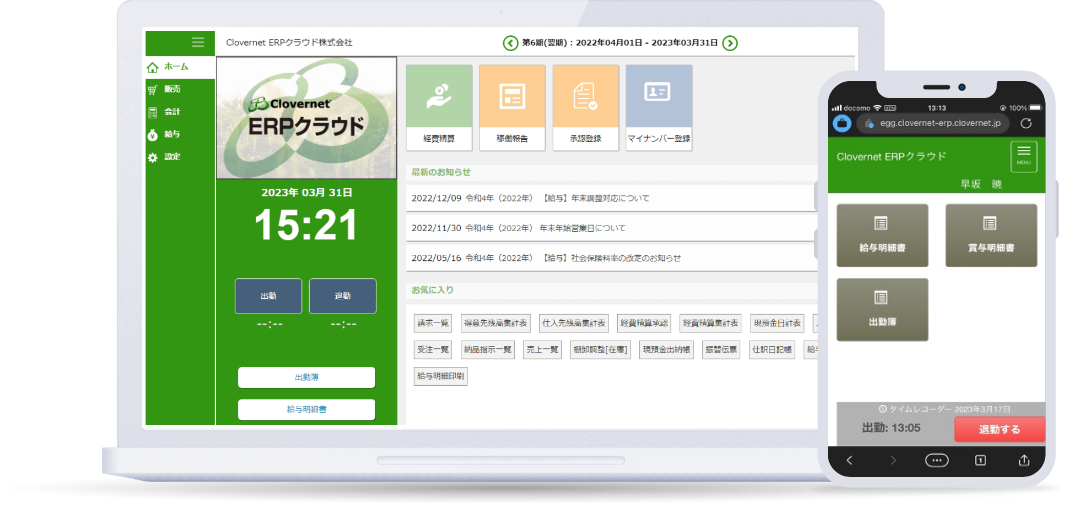The image size is (1090, 507).
Task: Open the 仕入先残高集計表 favorite
Action: point(574,323)
